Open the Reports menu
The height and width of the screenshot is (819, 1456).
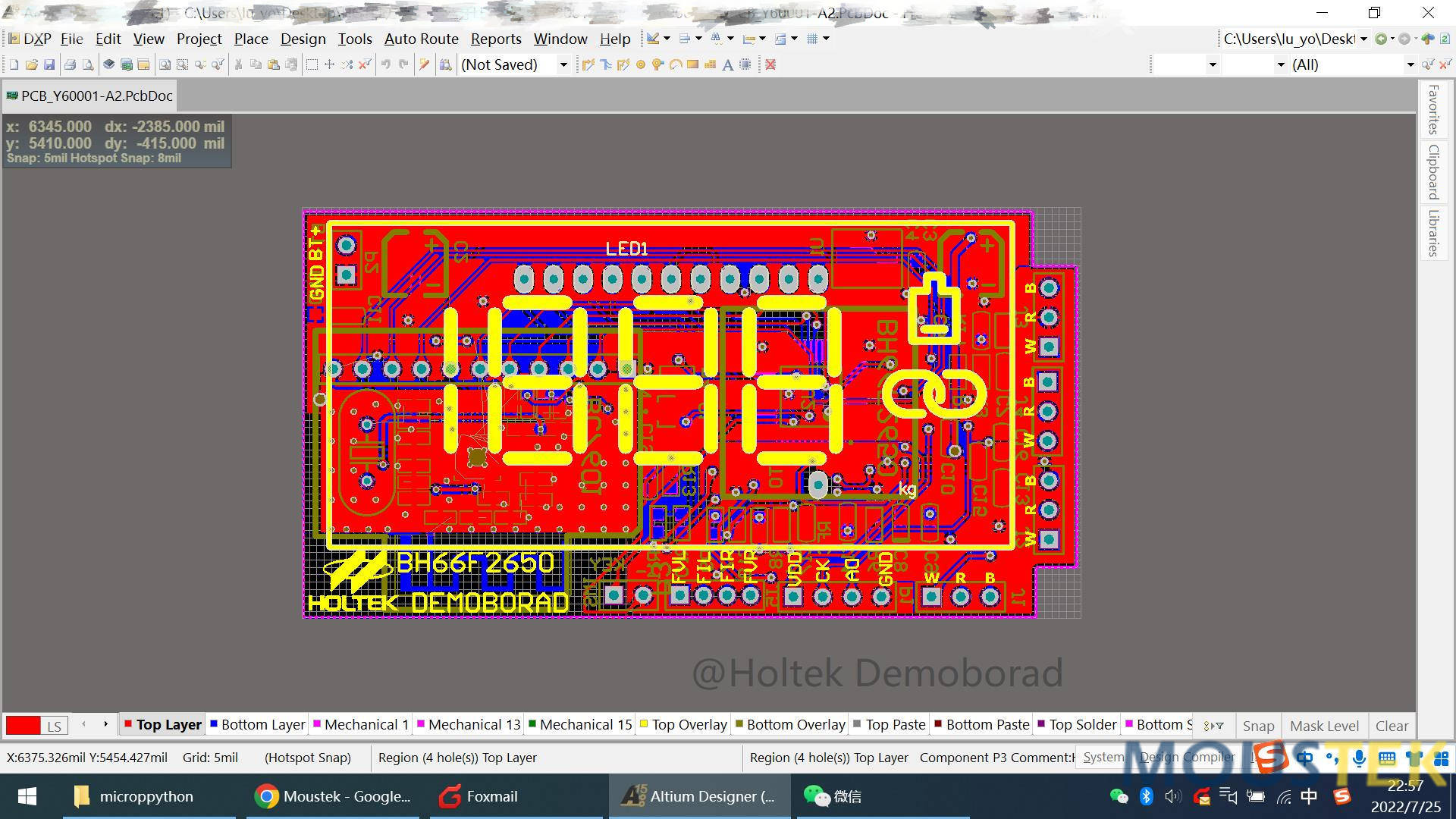click(x=496, y=39)
